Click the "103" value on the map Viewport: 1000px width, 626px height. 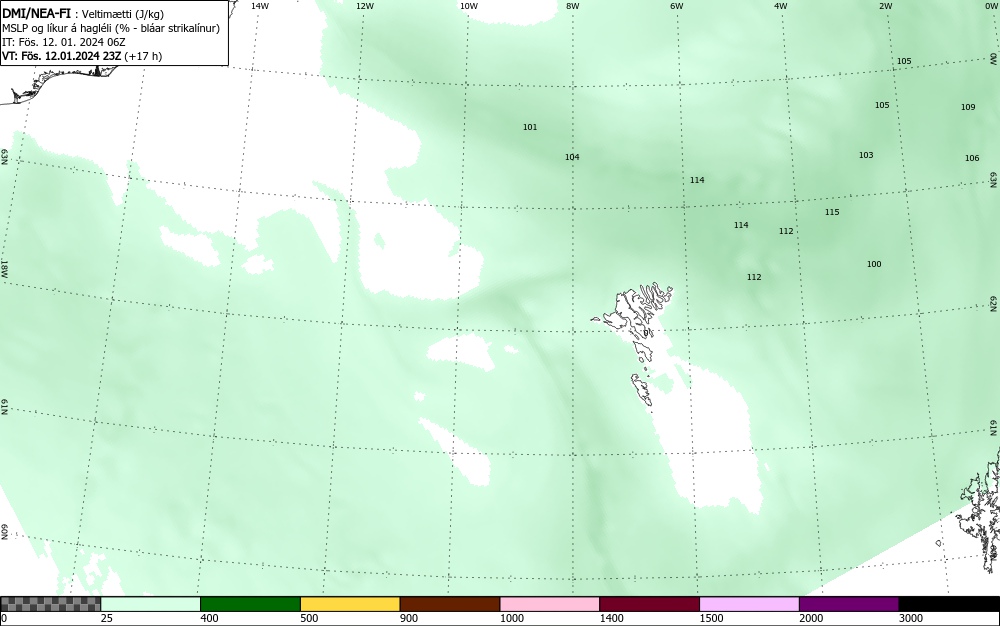point(865,155)
